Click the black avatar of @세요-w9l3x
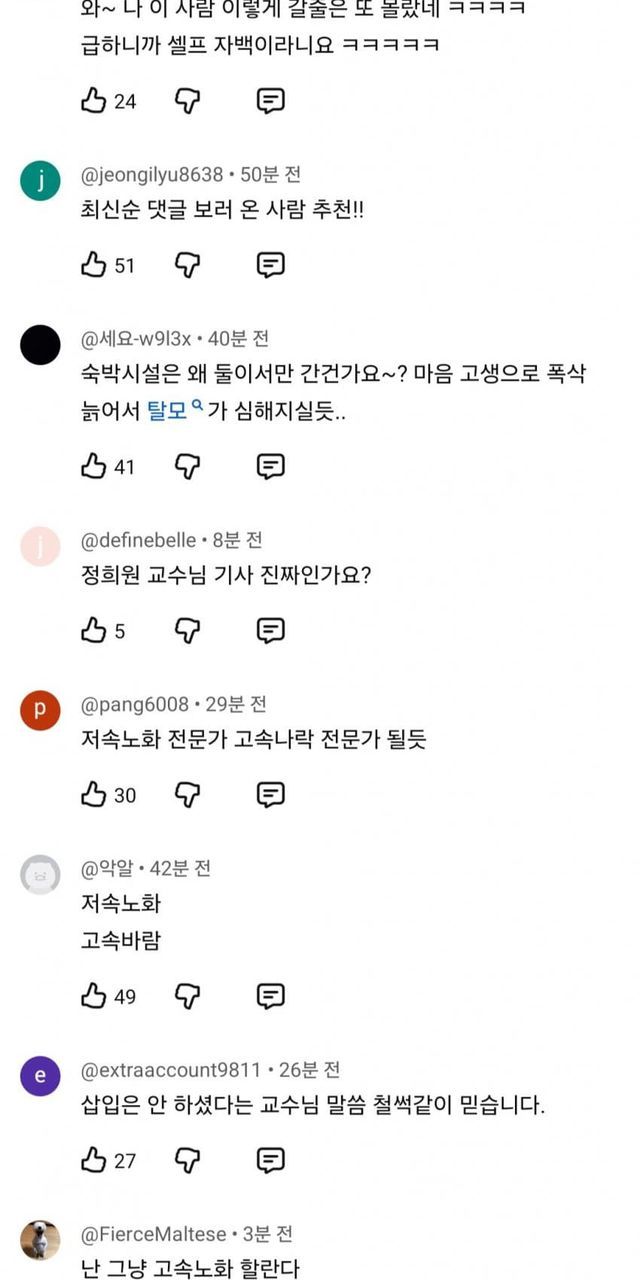The image size is (640, 1280). pos(41,345)
